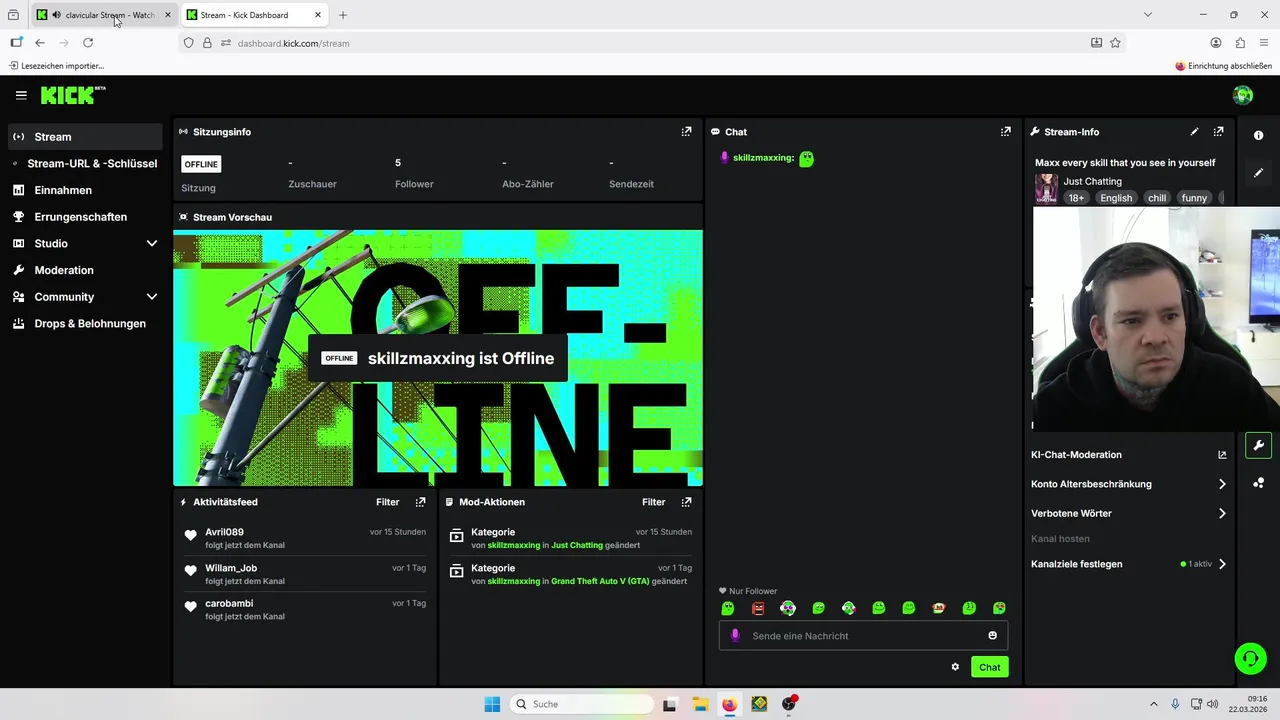Select the wrench tool in right sidebar
1280x720 pixels.
click(x=1258, y=445)
